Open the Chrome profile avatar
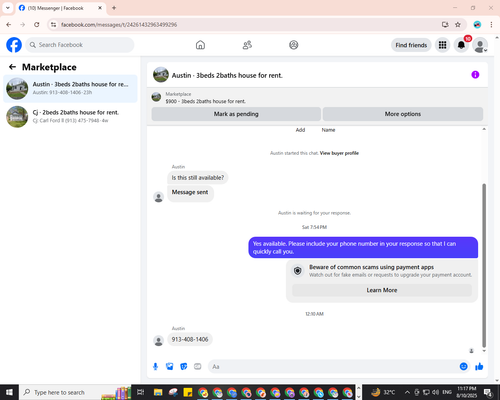The width and height of the screenshot is (500, 400). [x=477, y=25]
